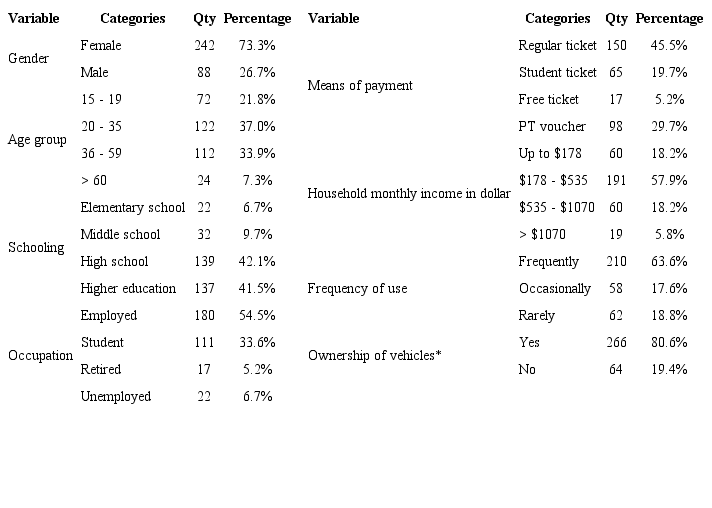The width and height of the screenshot is (712, 508).
Task: Click the Gender variable label
Action: pos(28,59)
